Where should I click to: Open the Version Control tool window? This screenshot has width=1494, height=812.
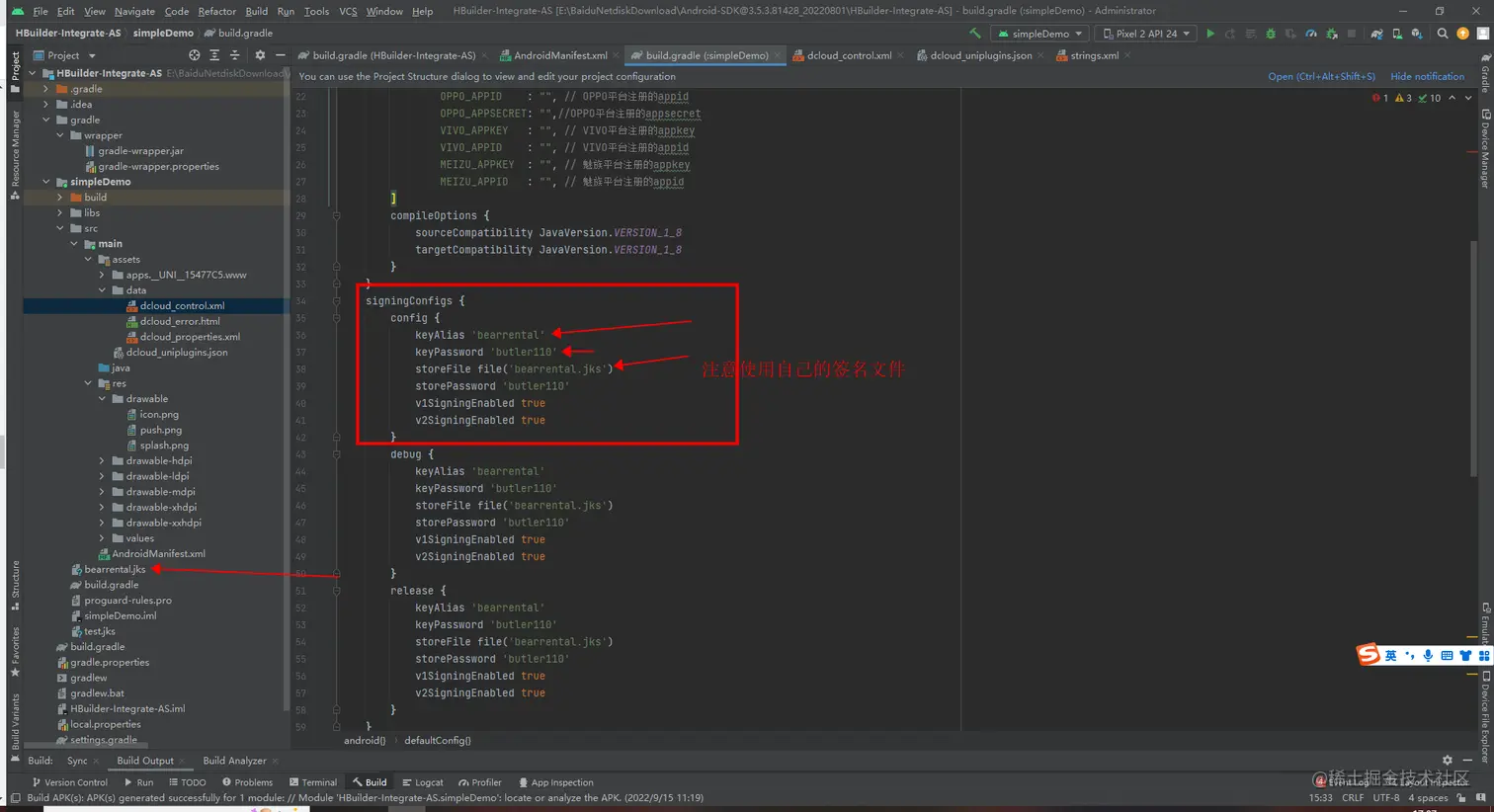(x=69, y=782)
